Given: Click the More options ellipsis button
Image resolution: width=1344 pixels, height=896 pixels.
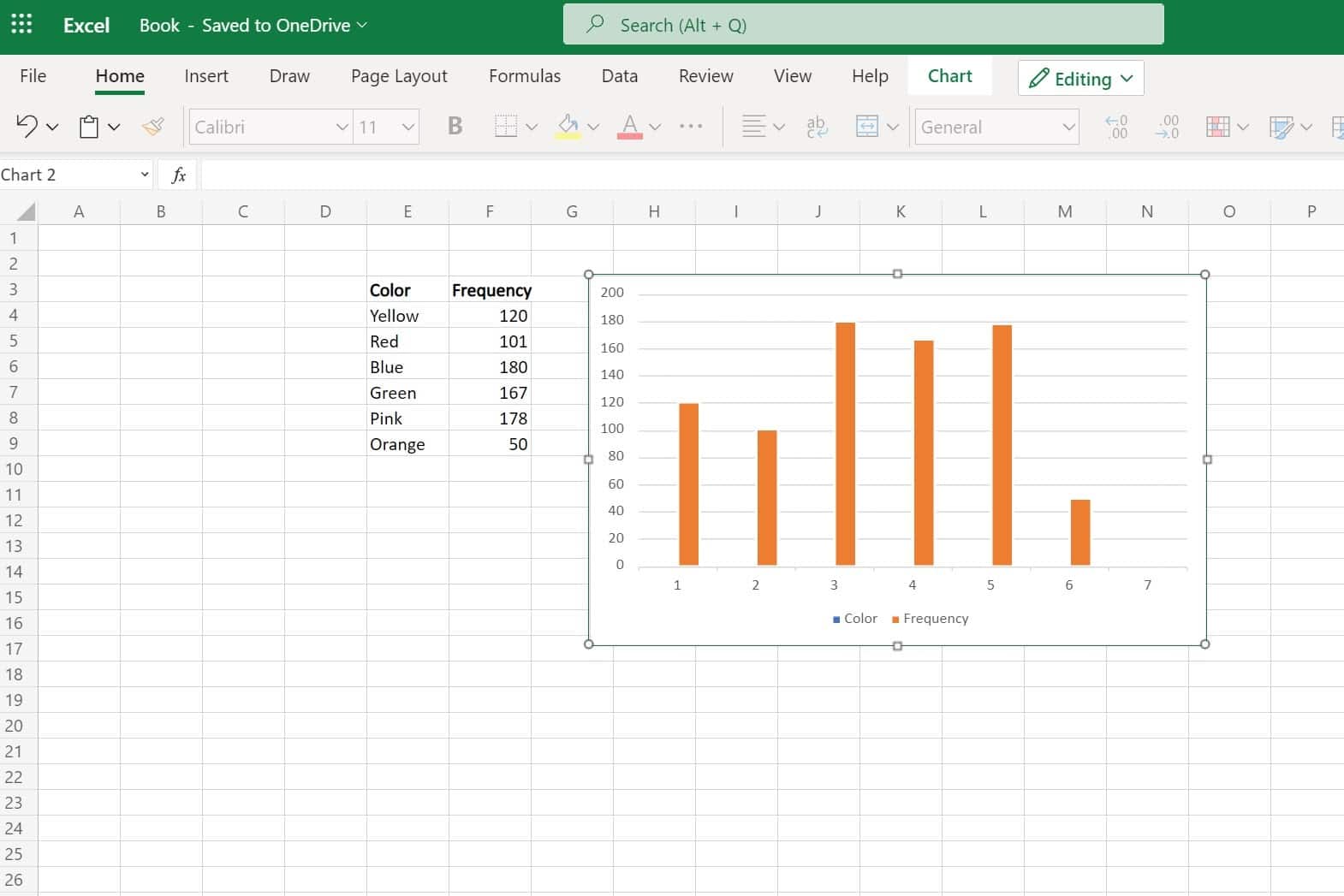Looking at the screenshot, I should pyautogui.click(x=690, y=127).
